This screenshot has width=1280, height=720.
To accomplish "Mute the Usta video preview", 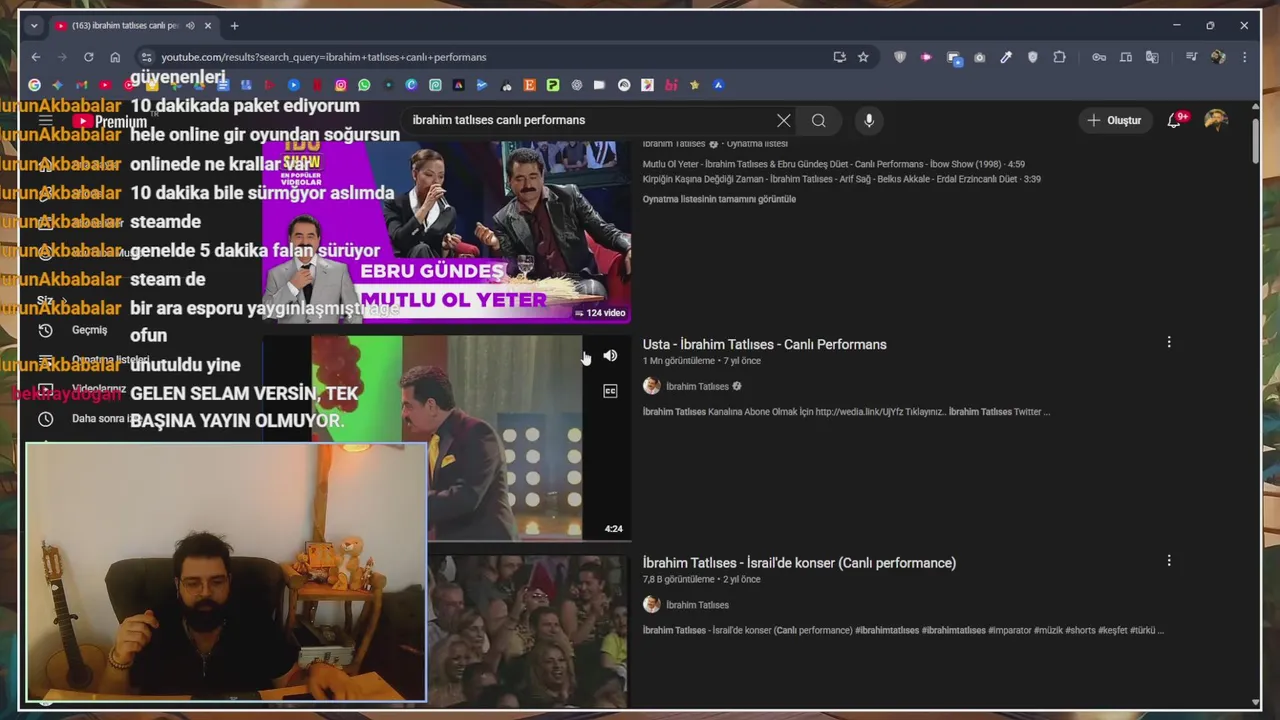I will click(610, 356).
